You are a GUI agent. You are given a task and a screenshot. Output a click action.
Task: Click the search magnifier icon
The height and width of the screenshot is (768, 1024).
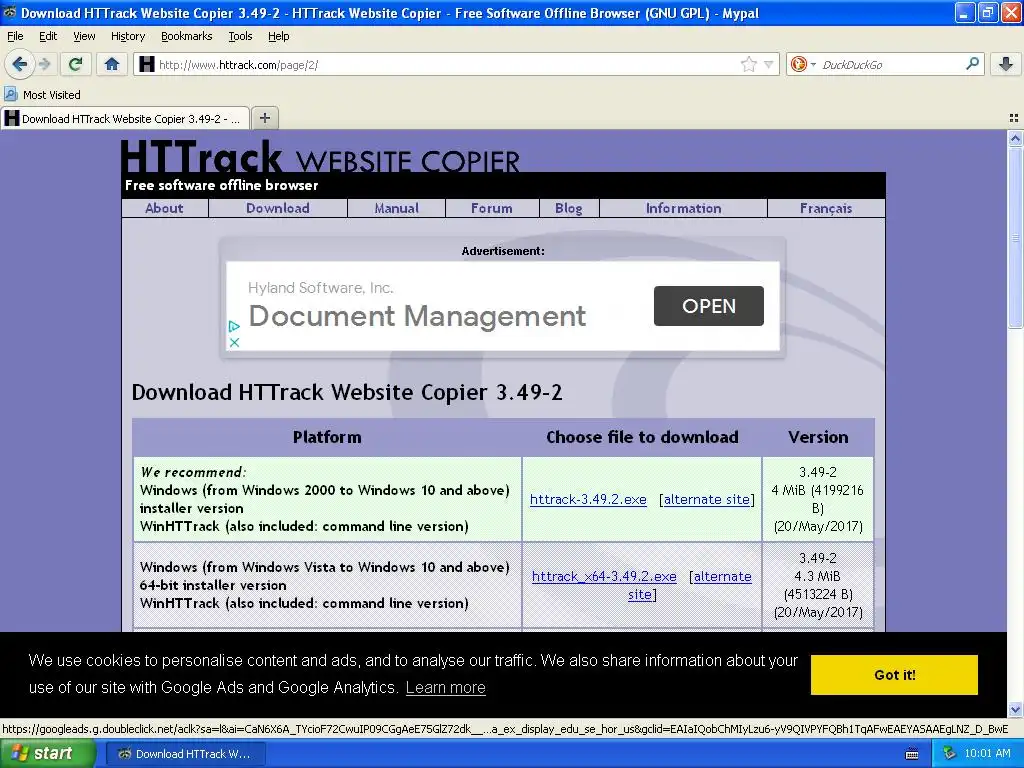pos(972,64)
